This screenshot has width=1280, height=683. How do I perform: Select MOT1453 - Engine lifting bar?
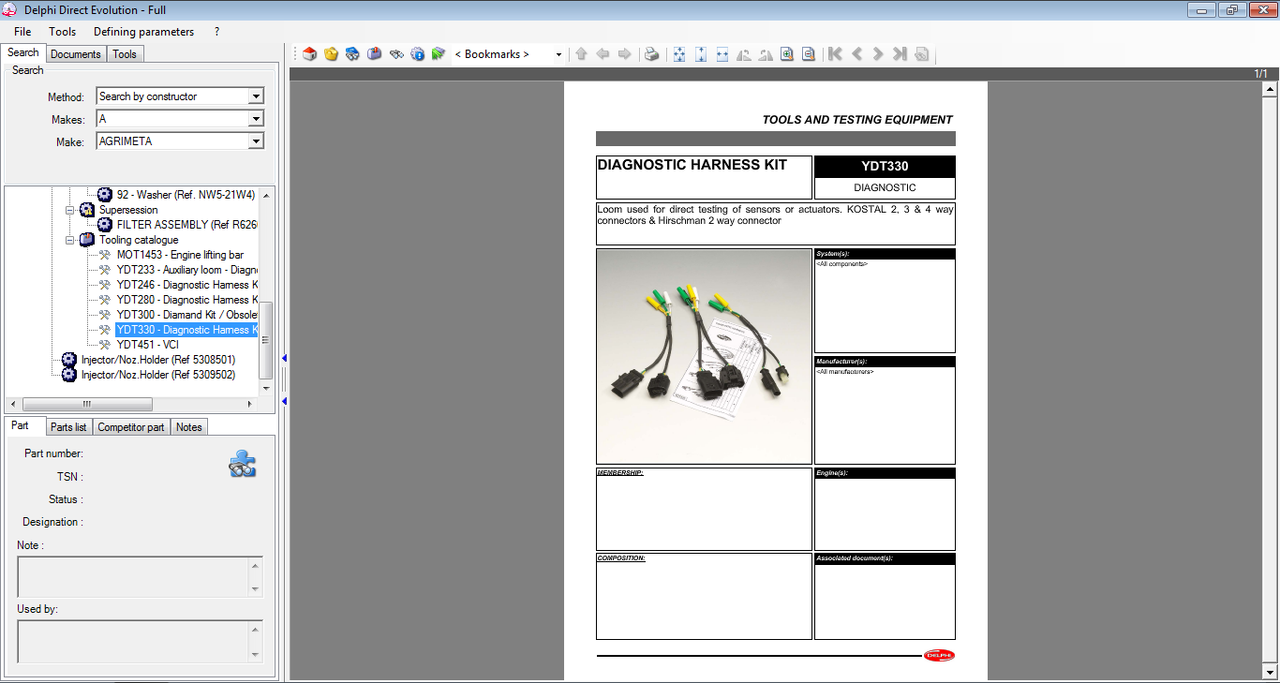(180, 255)
